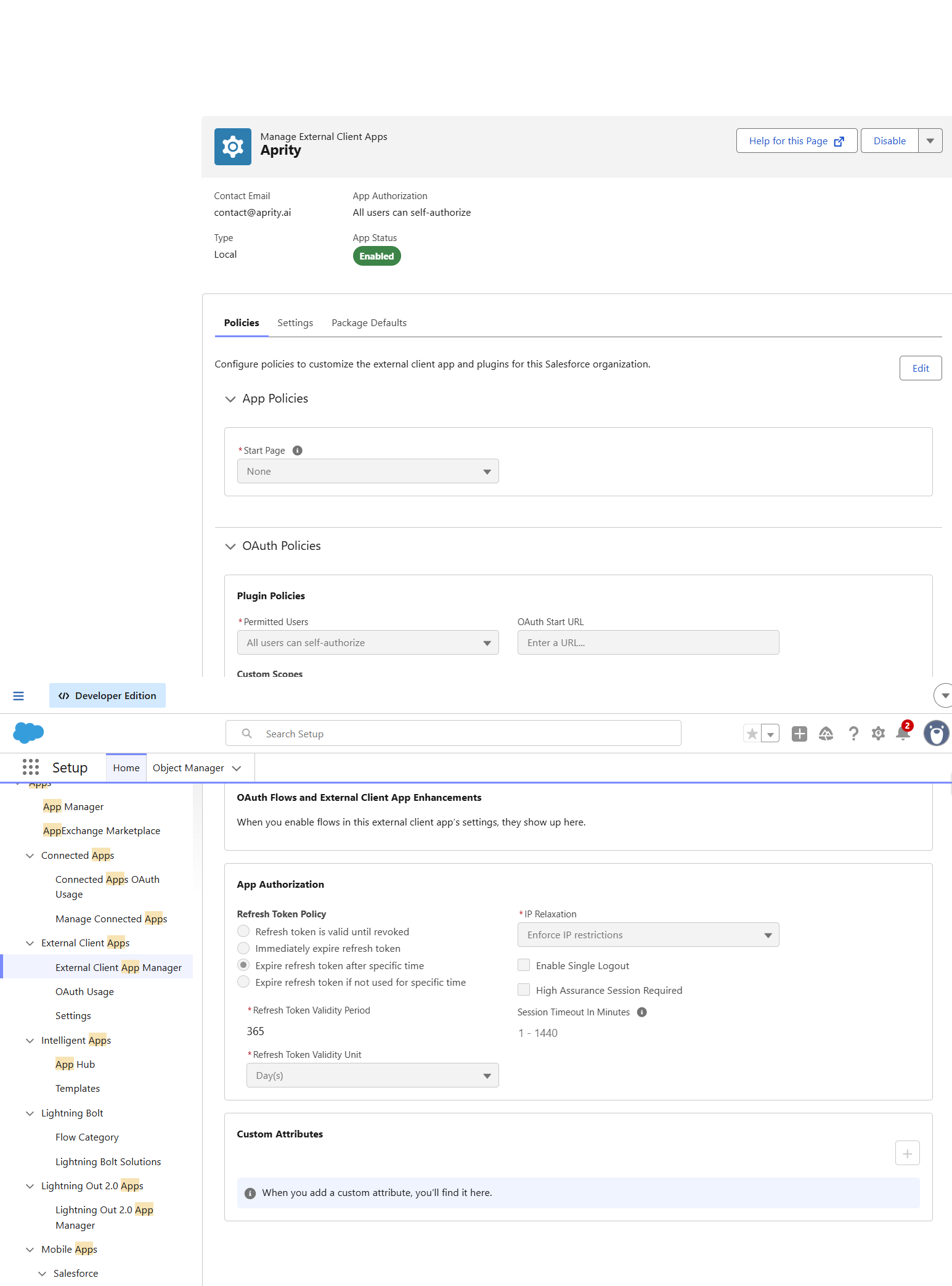Open the Trailhead guidance icon
Image resolution: width=952 pixels, height=1286 pixels.
click(826, 734)
